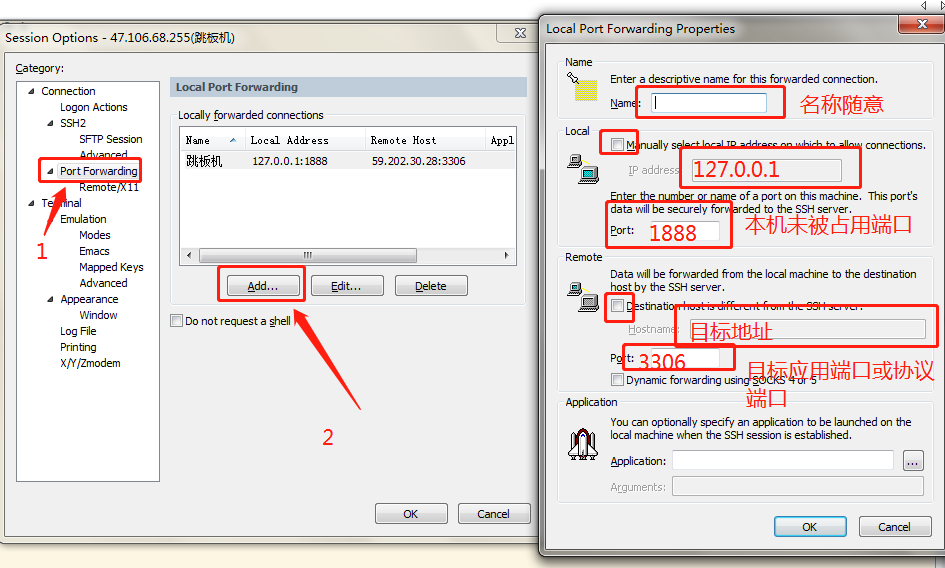
Task: Click the Delete button
Action: click(431, 286)
